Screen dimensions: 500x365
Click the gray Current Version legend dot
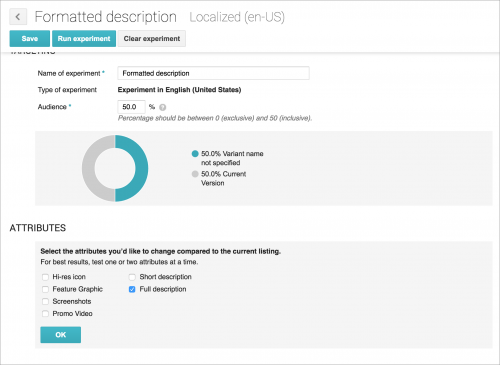195,174
